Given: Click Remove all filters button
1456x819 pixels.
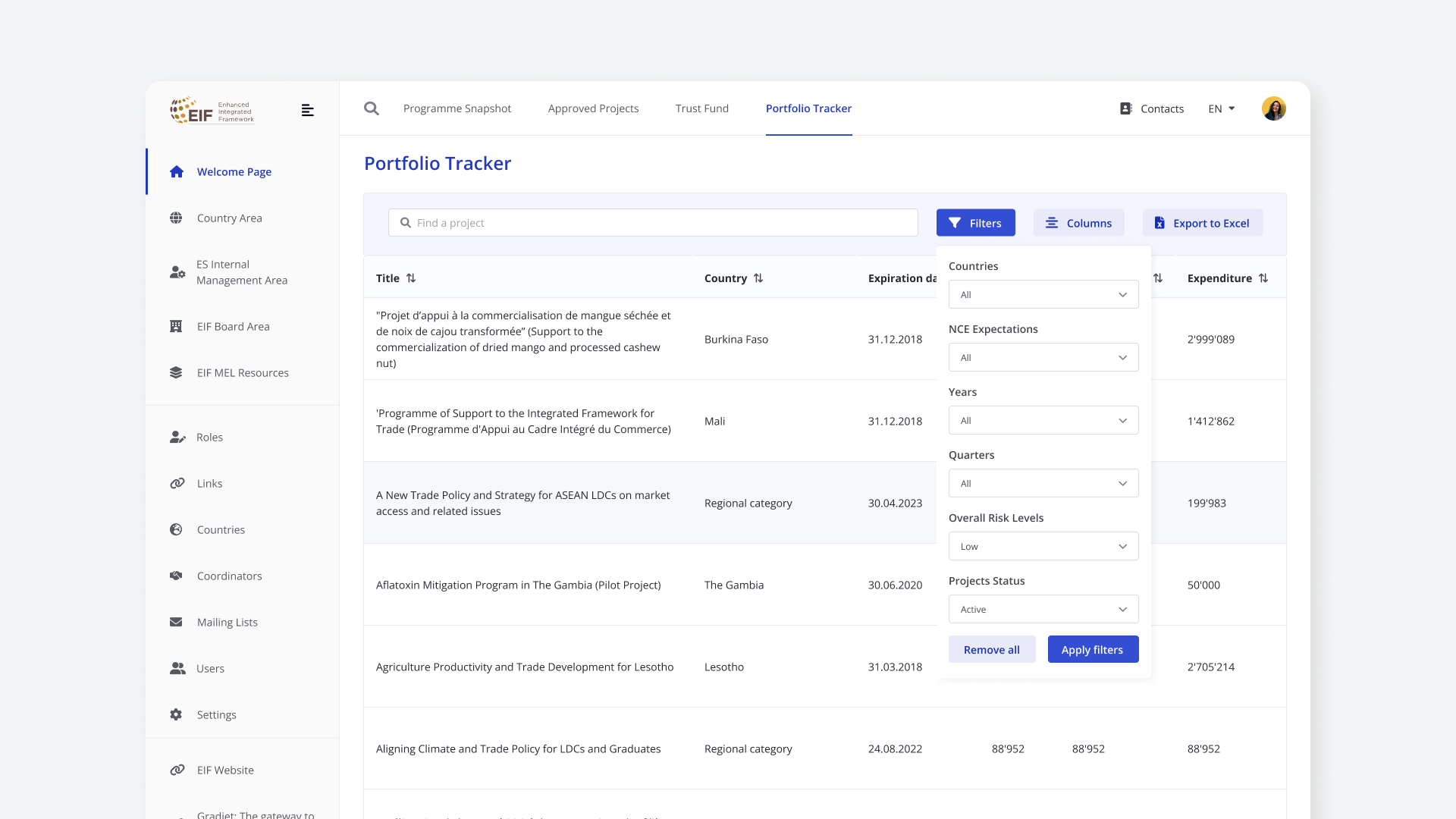Looking at the screenshot, I should [991, 650].
